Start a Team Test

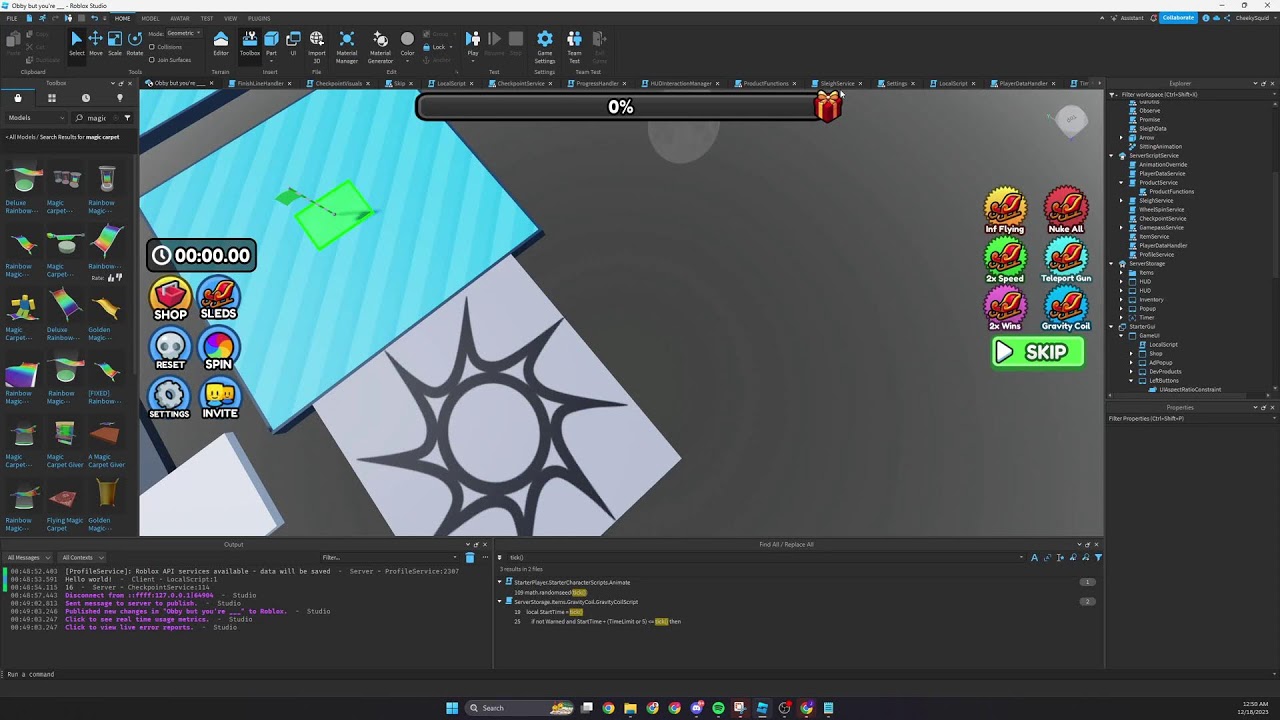coord(574,45)
